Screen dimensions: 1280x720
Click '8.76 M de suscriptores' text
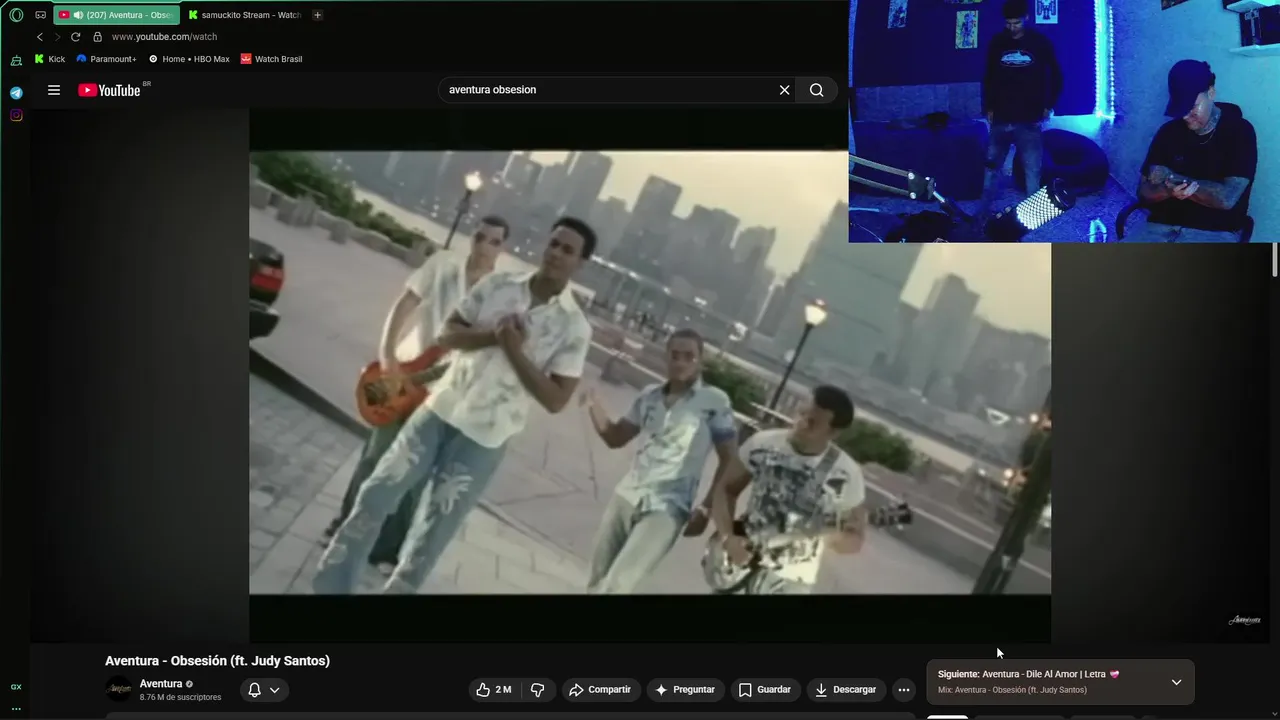[181, 698]
